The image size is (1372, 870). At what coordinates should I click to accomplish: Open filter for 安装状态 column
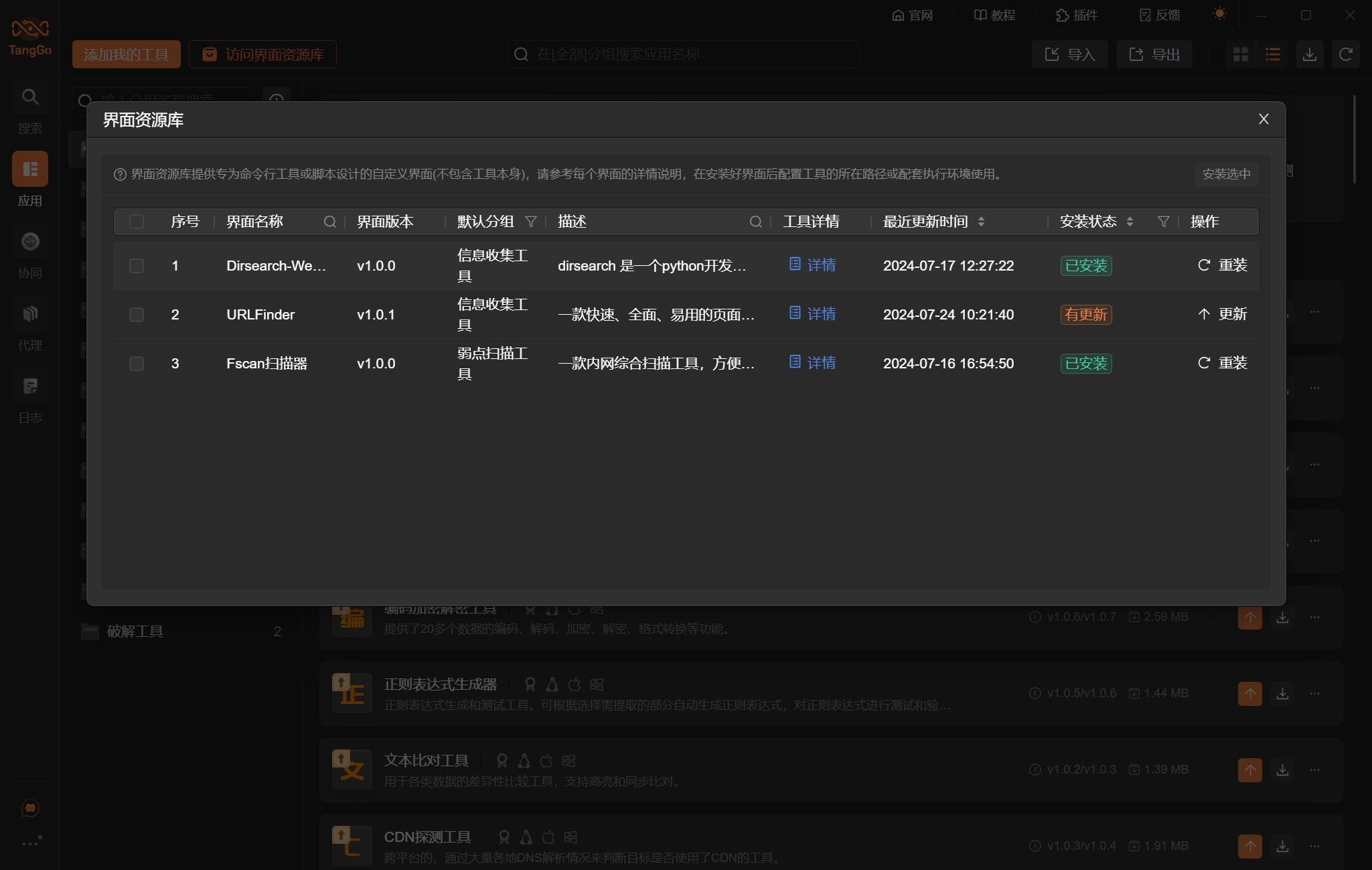pos(1164,222)
